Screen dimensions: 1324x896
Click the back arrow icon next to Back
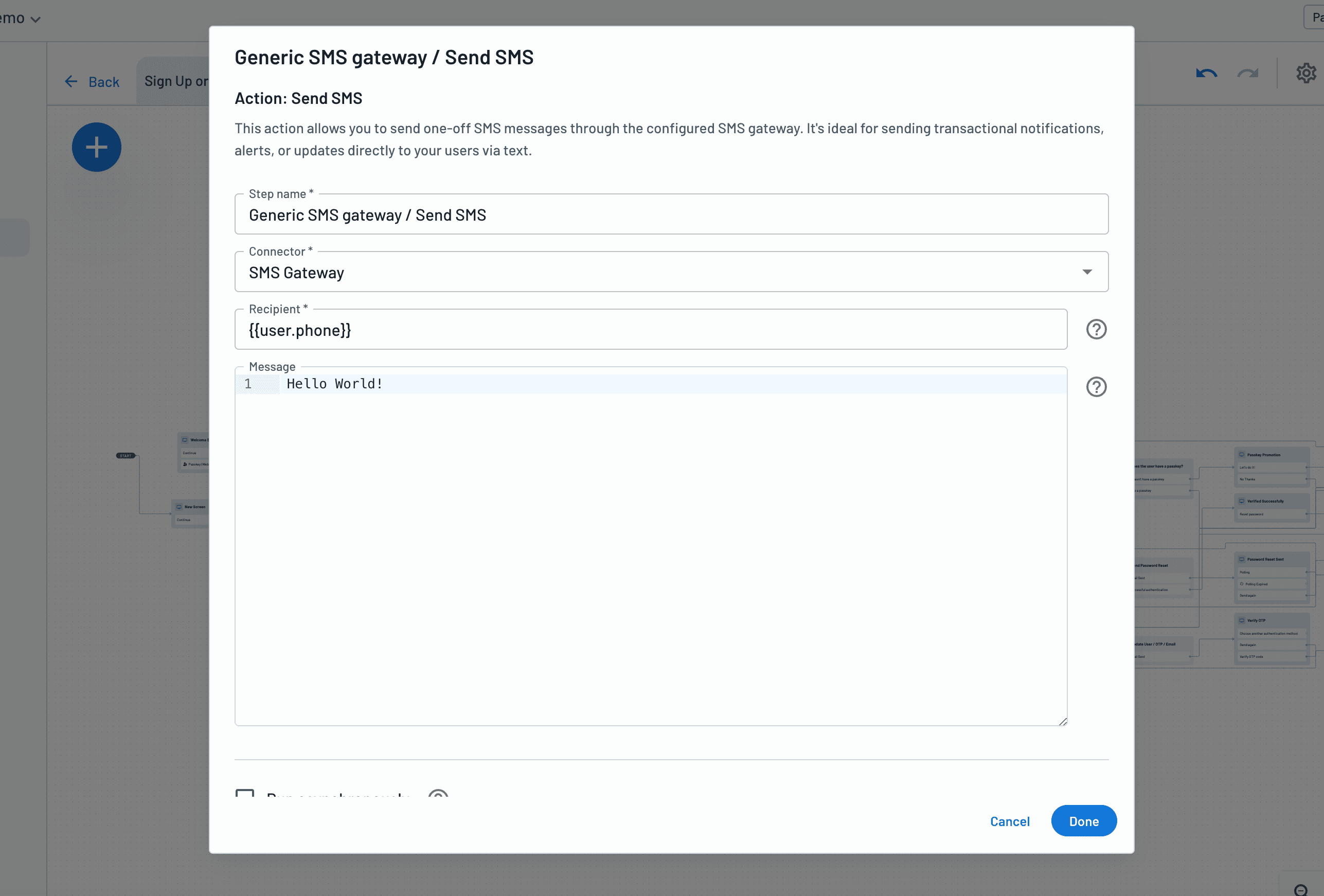click(70, 81)
